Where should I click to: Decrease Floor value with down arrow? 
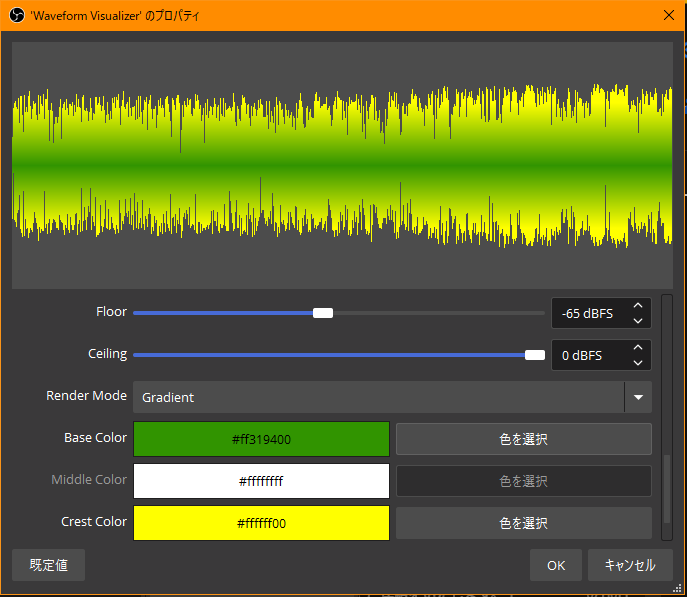(637, 321)
